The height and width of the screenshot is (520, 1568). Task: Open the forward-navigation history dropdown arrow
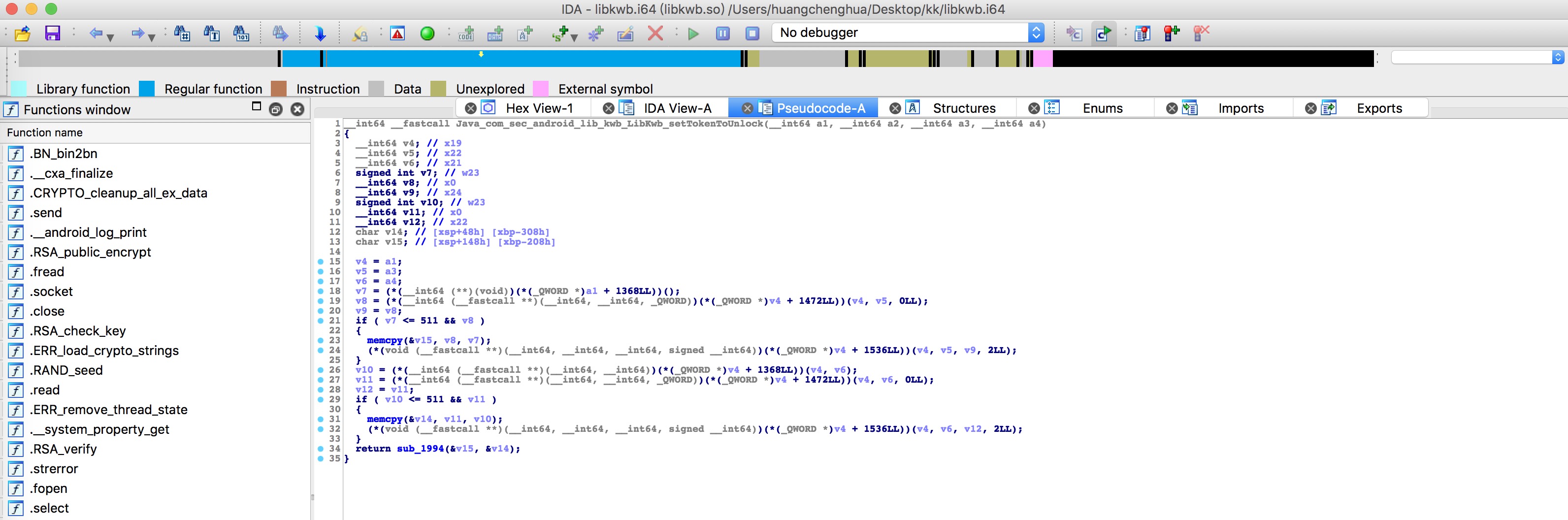(152, 38)
